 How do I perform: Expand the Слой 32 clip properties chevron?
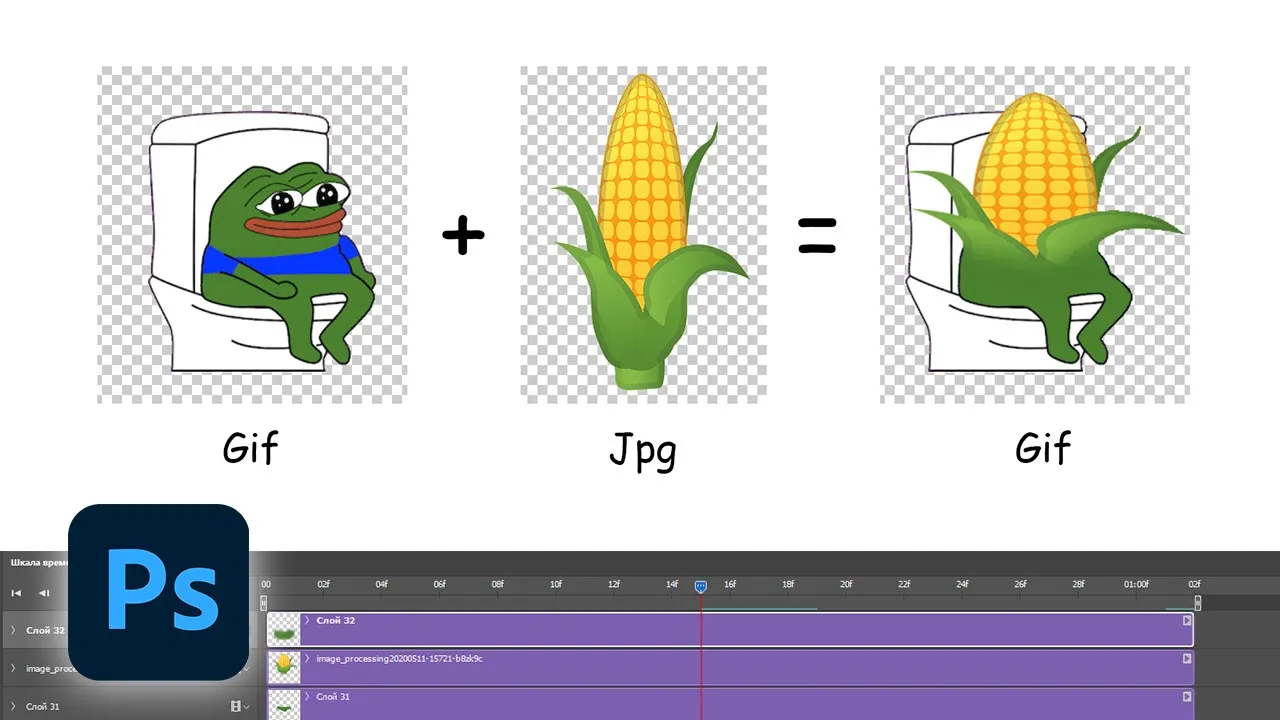click(308, 620)
